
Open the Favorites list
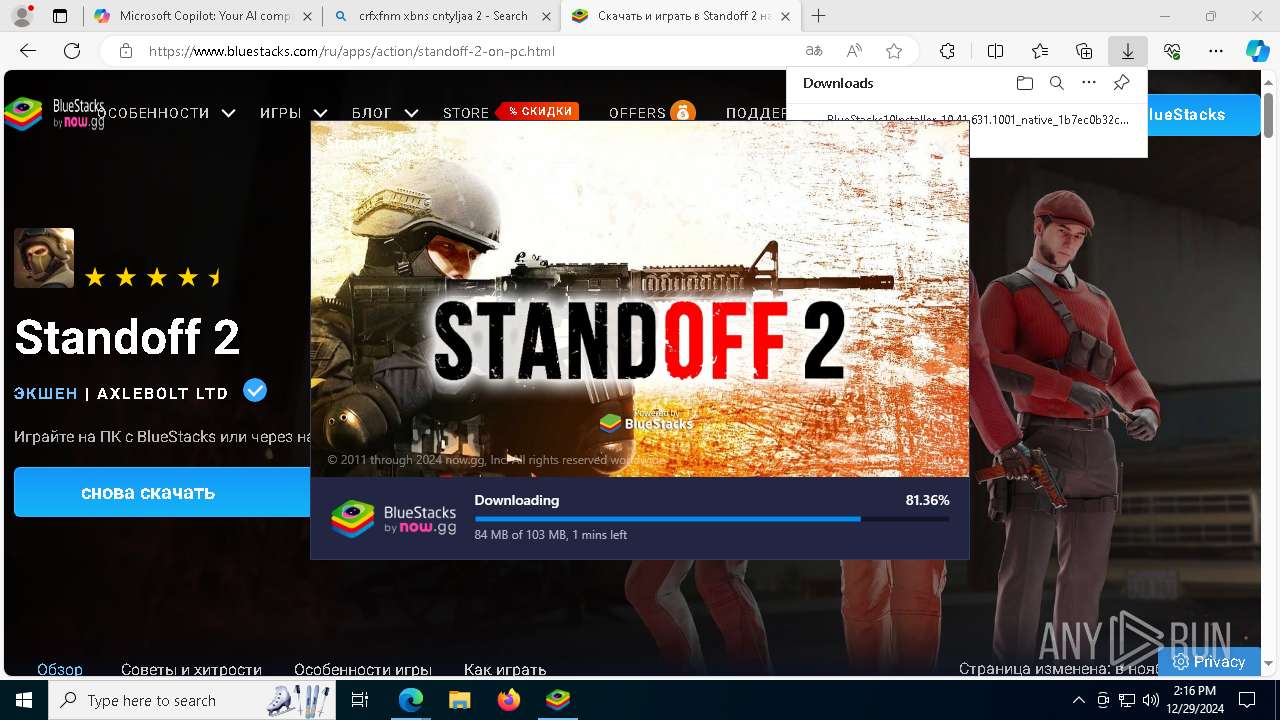click(x=1040, y=51)
